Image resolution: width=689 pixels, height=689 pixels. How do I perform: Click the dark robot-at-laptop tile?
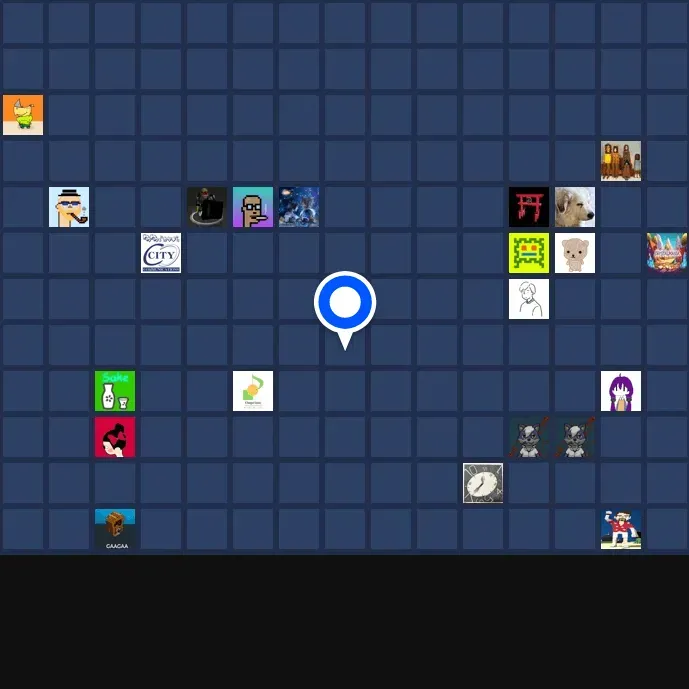(207, 207)
